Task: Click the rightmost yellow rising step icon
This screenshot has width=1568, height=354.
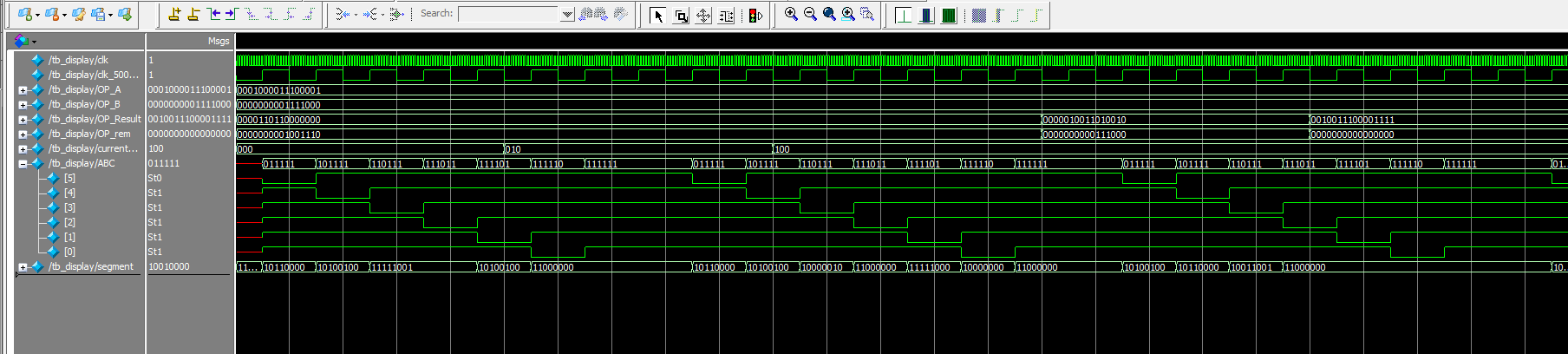Action: (1036, 15)
